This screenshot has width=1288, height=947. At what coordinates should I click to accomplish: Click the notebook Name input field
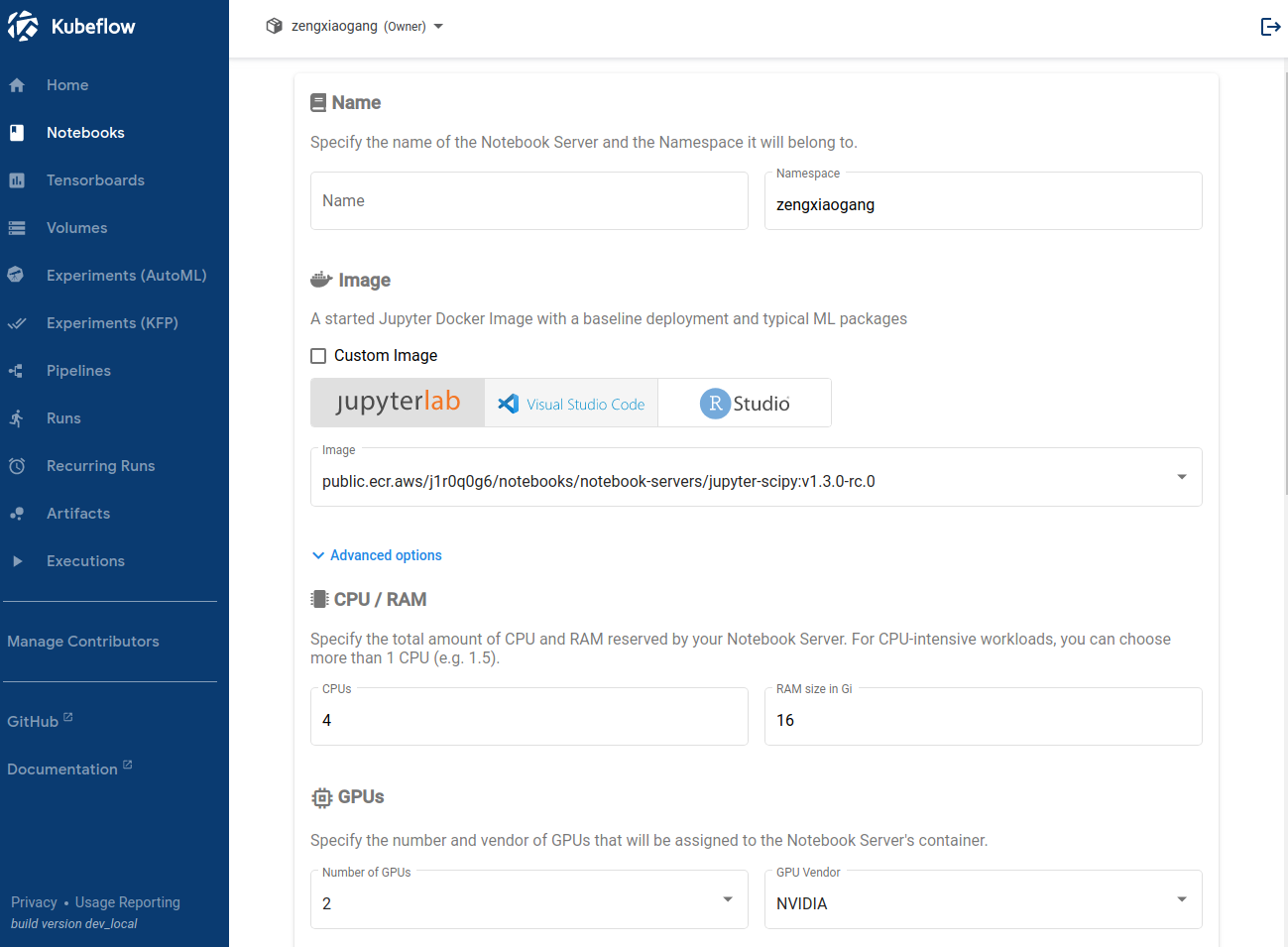[529, 201]
